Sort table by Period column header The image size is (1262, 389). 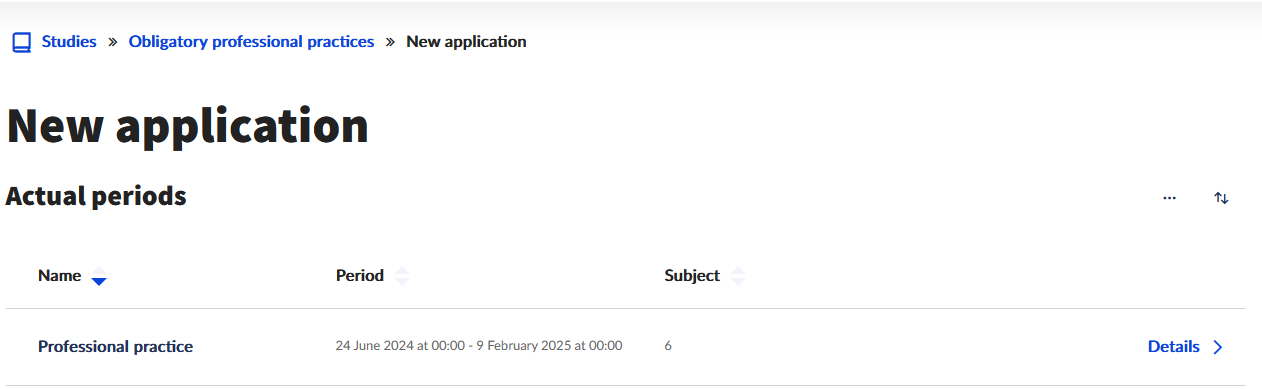360,276
